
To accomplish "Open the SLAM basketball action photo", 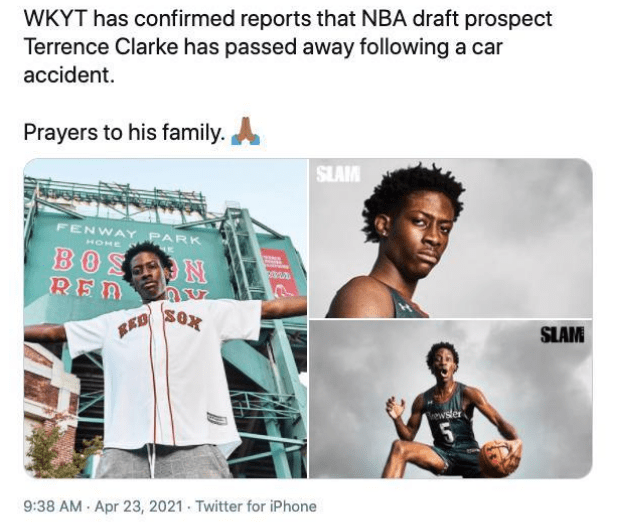I will point(450,399).
